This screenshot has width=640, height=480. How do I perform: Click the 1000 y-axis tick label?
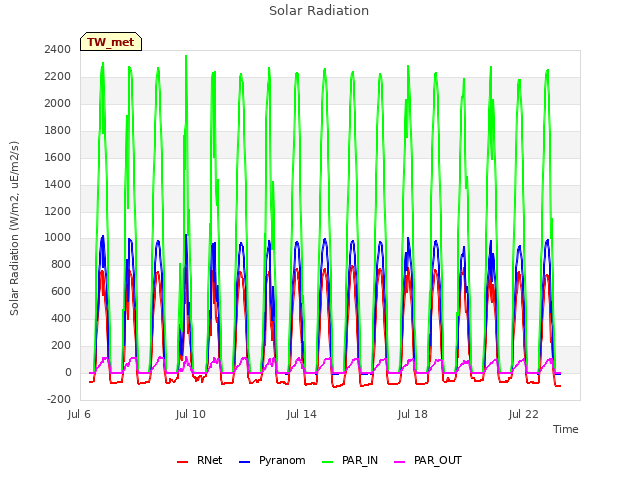point(58,238)
